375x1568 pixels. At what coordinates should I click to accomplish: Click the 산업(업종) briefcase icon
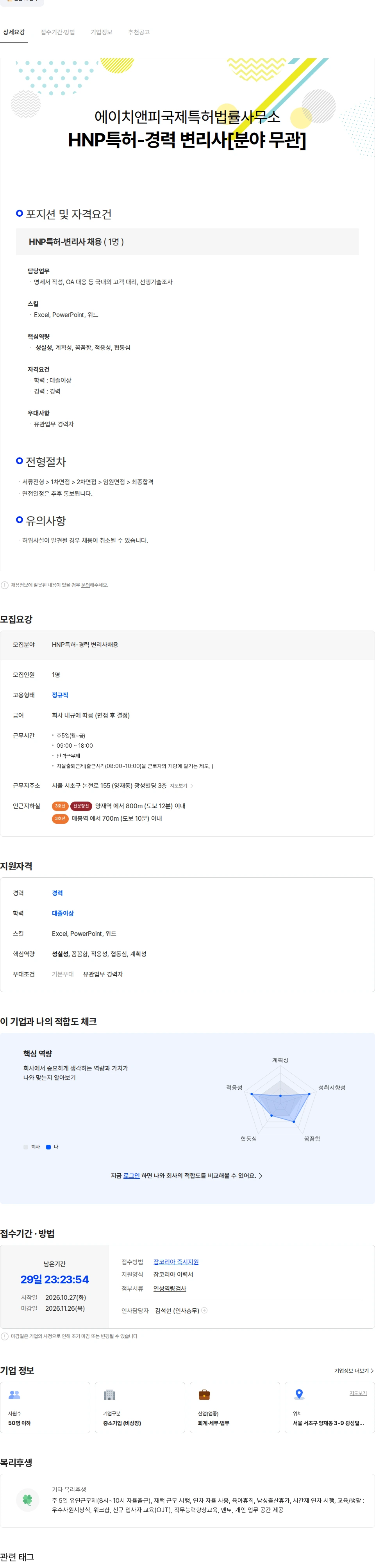205,1395
